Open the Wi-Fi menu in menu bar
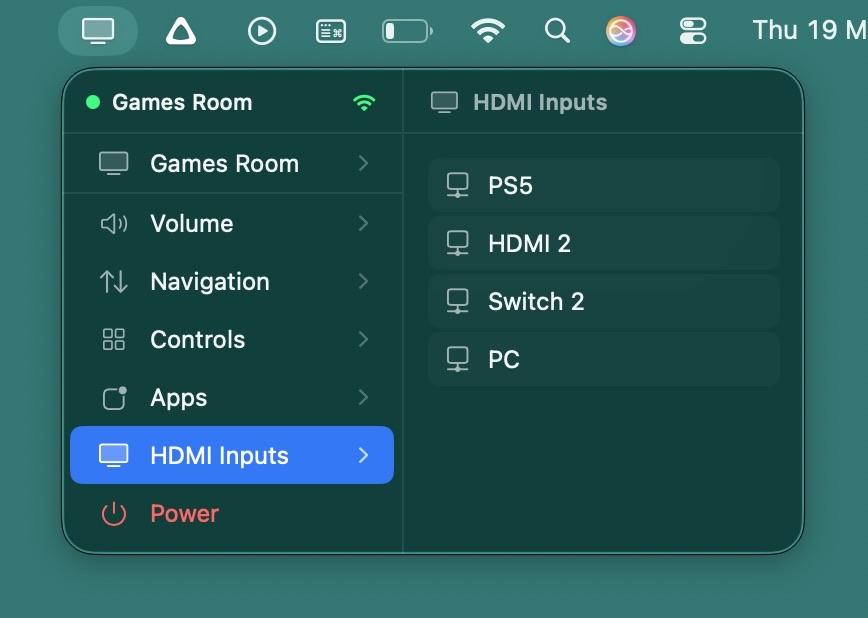This screenshot has width=868, height=618. click(x=487, y=31)
